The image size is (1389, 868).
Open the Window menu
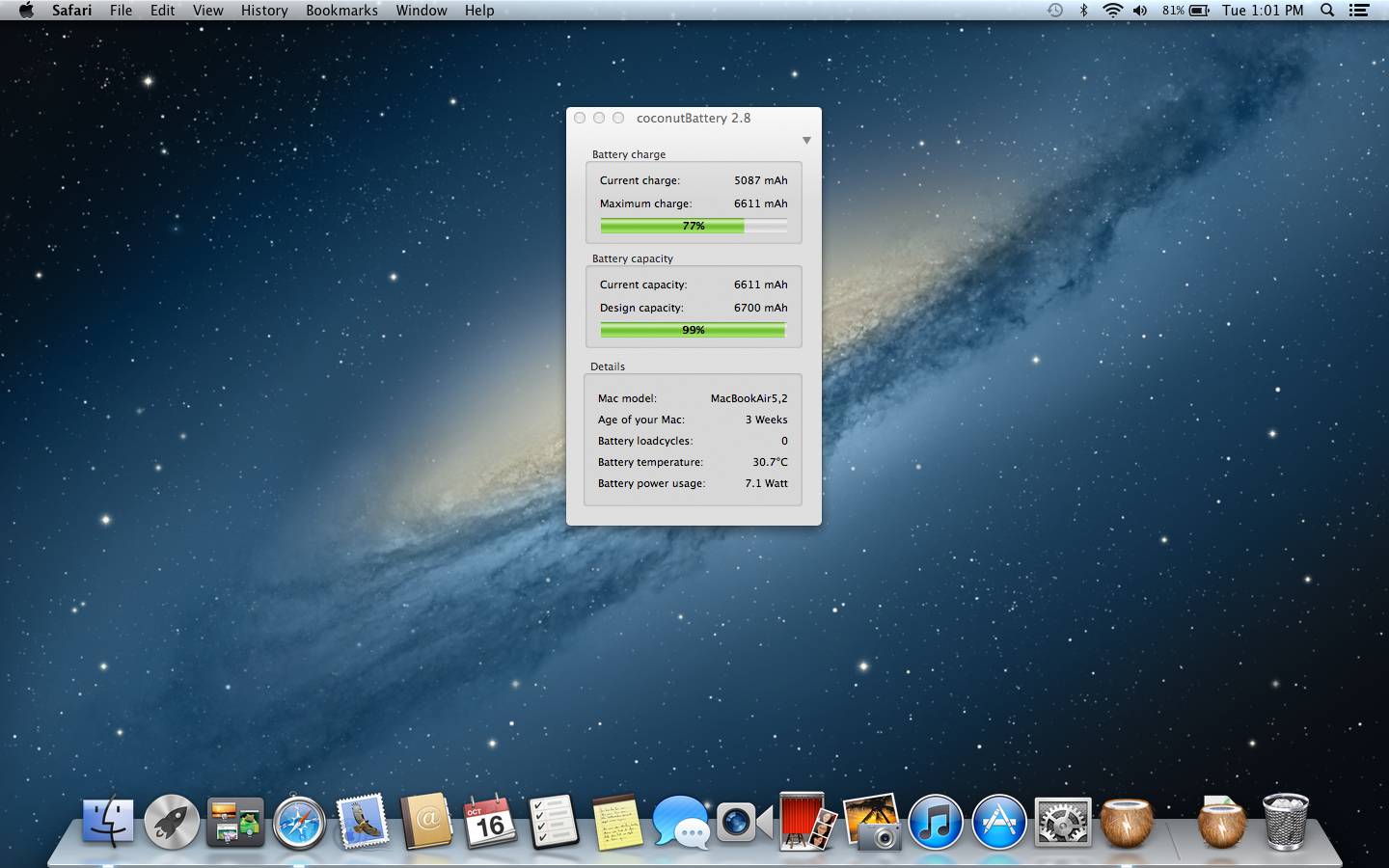coord(422,11)
